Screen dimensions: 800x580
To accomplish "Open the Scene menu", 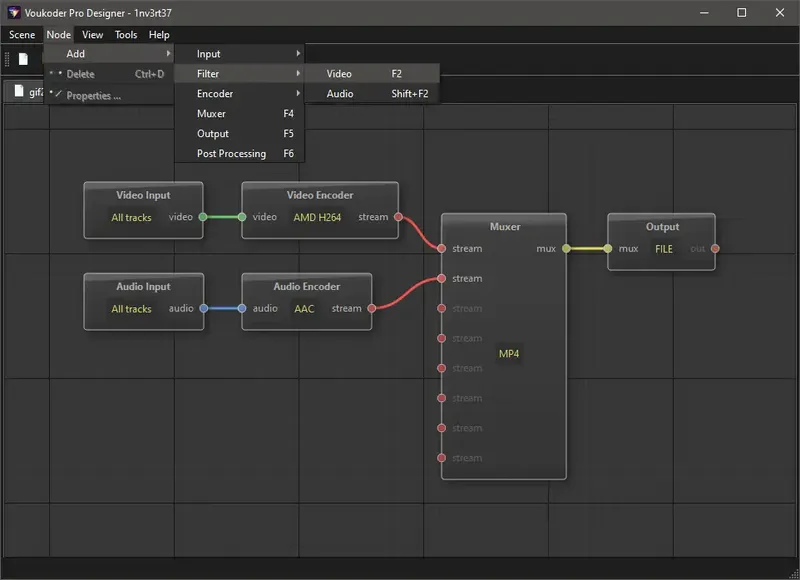I will 22,35.
